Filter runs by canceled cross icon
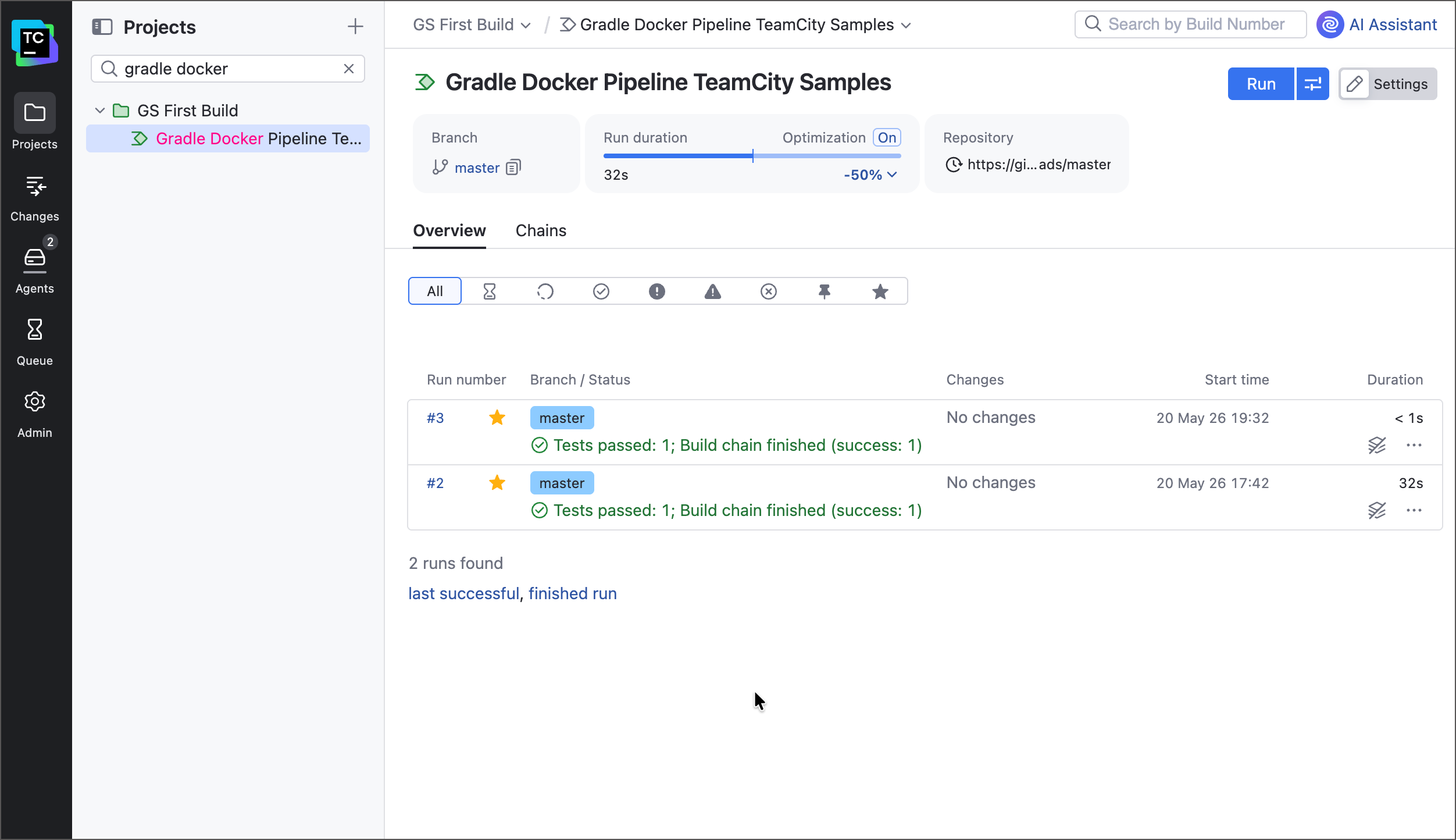The width and height of the screenshot is (1456, 840). point(769,291)
